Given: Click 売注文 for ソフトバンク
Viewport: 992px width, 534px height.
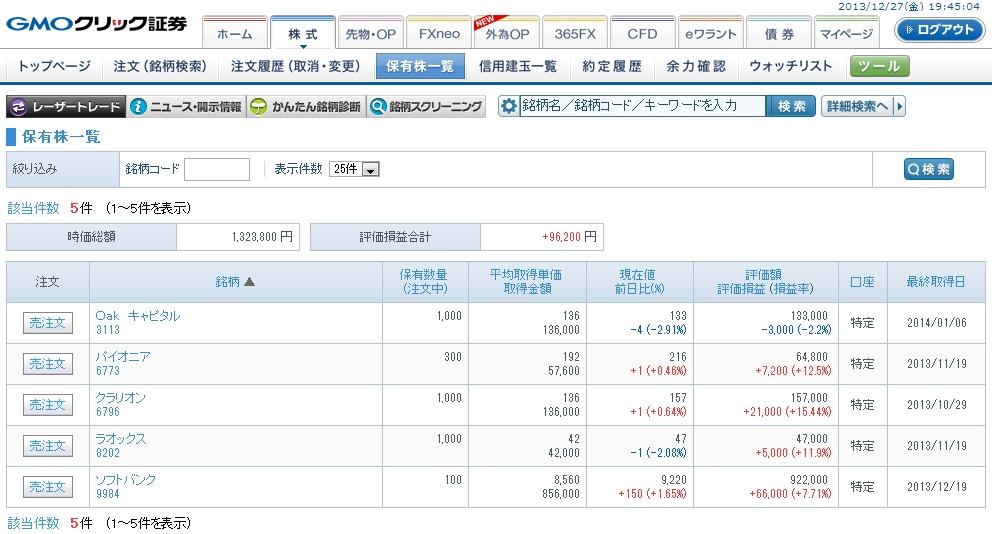Looking at the screenshot, I should pos(47,487).
